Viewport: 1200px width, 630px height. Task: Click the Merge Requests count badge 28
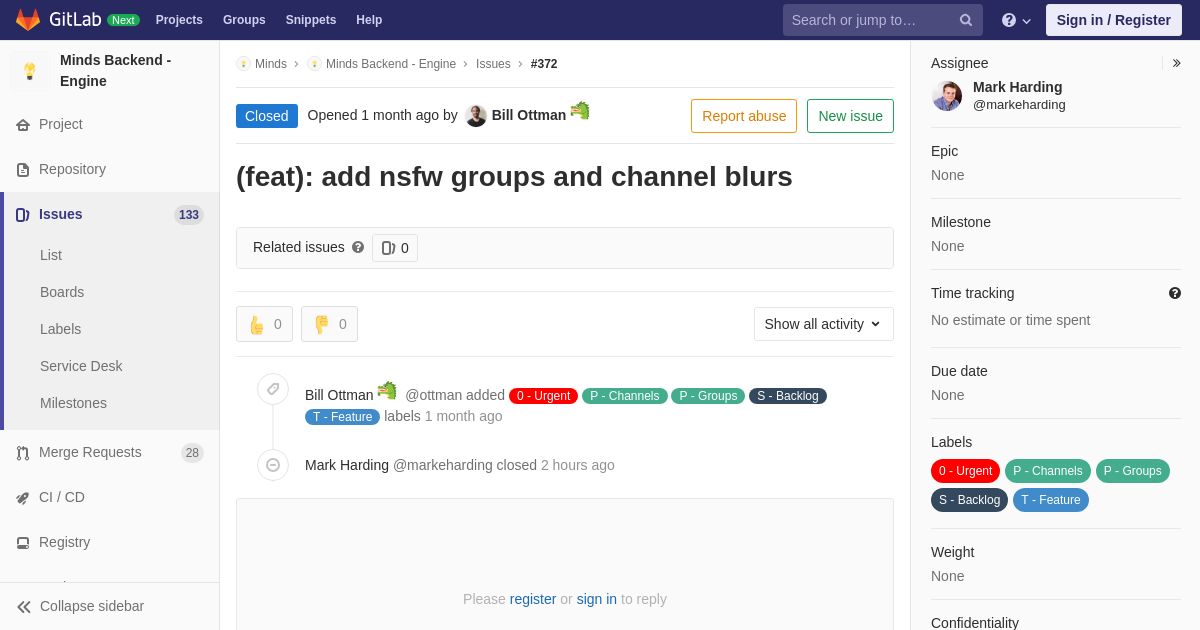coord(192,453)
